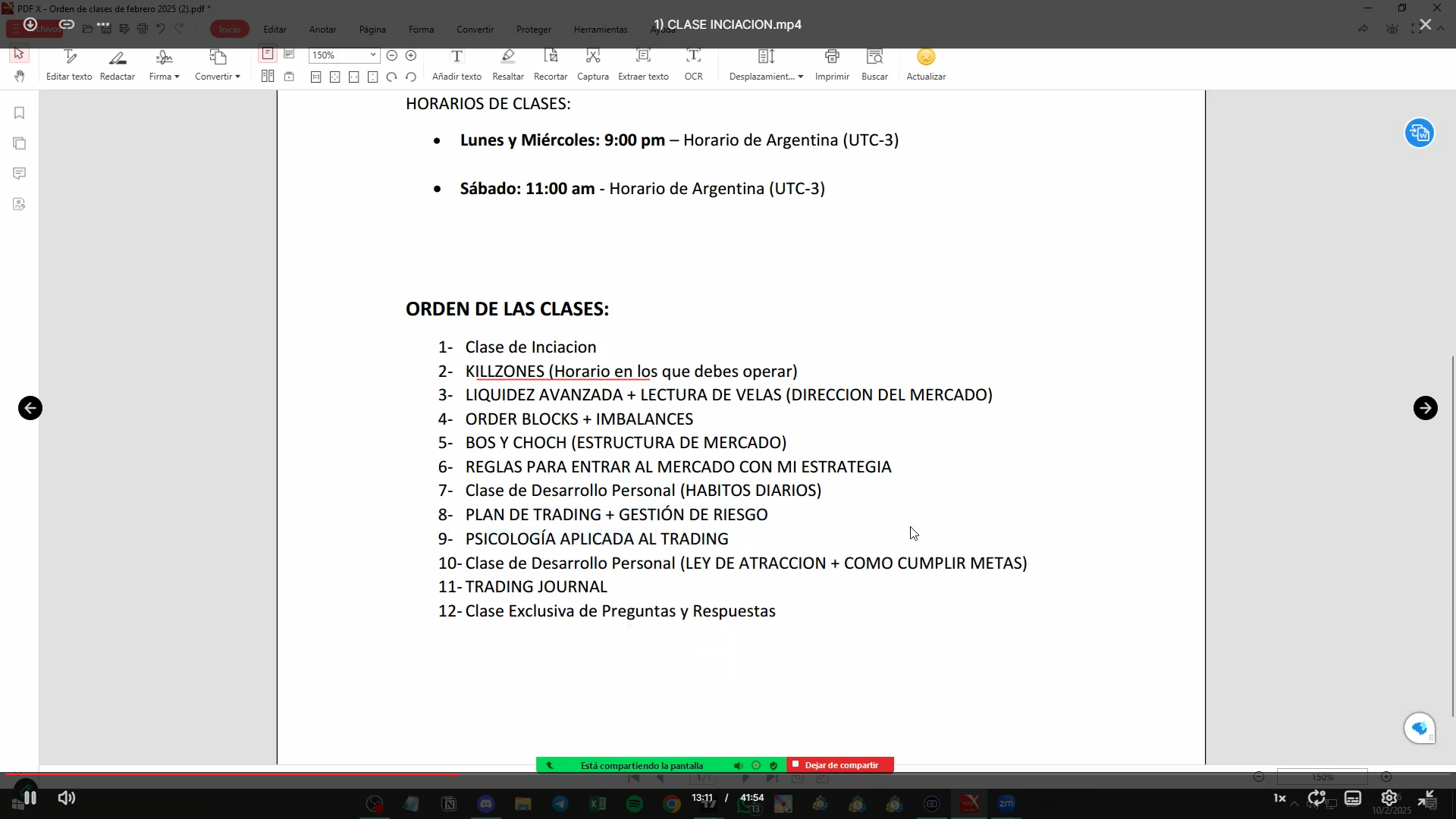Activate the hand pan tool
1456x819 pixels.
coord(19,76)
